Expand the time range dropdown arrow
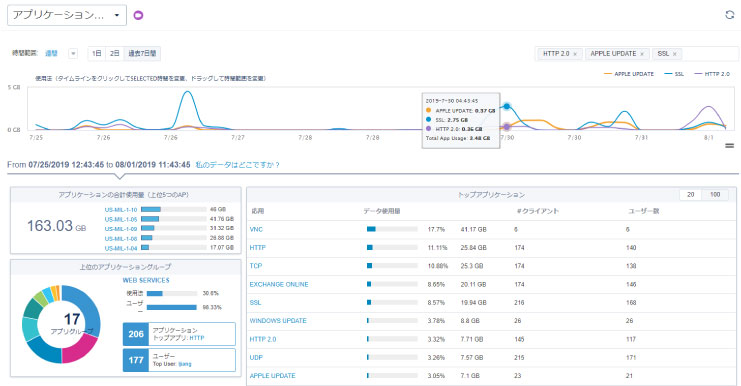This screenshot has height=386, width=741. click(x=73, y=53)
